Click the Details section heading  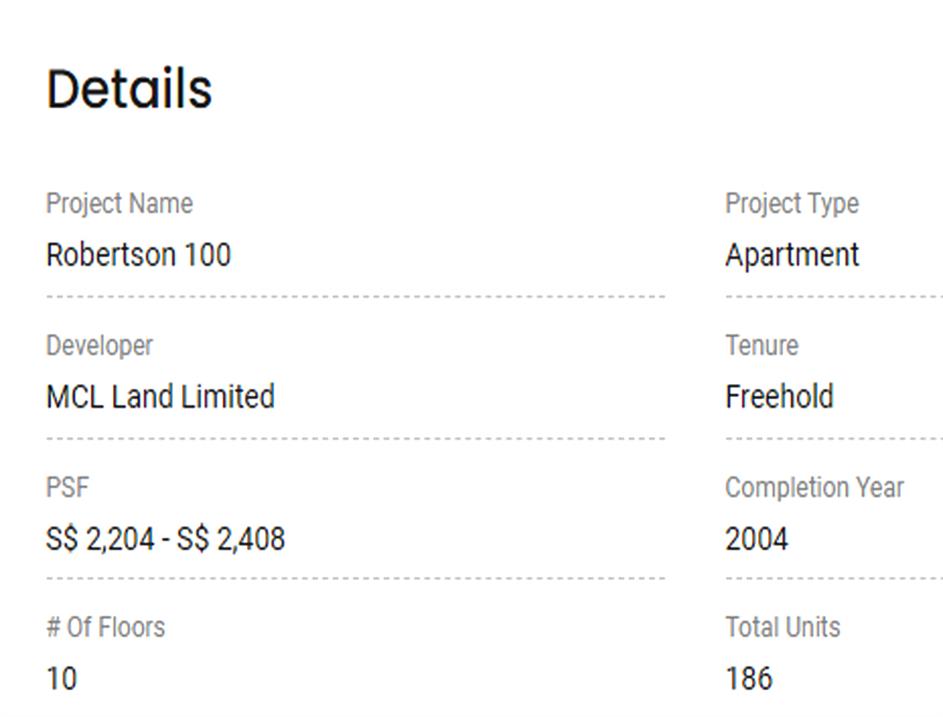129,89
